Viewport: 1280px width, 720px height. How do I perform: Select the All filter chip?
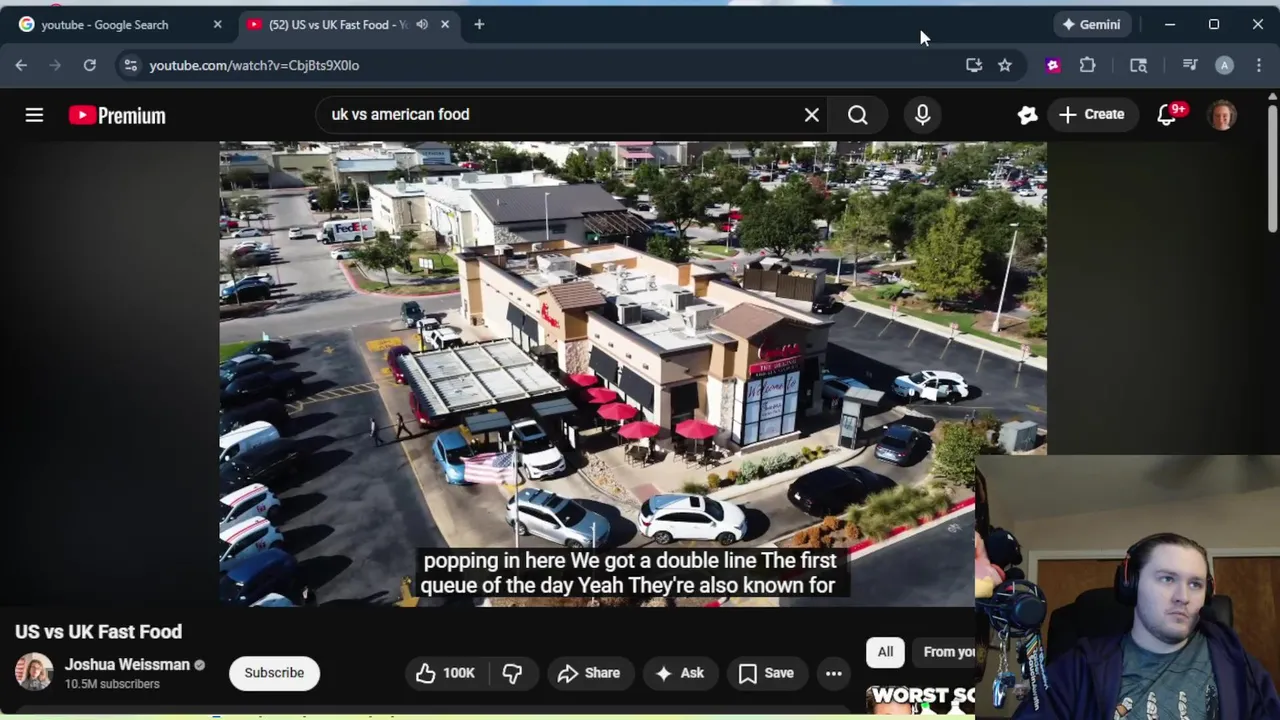885,652
